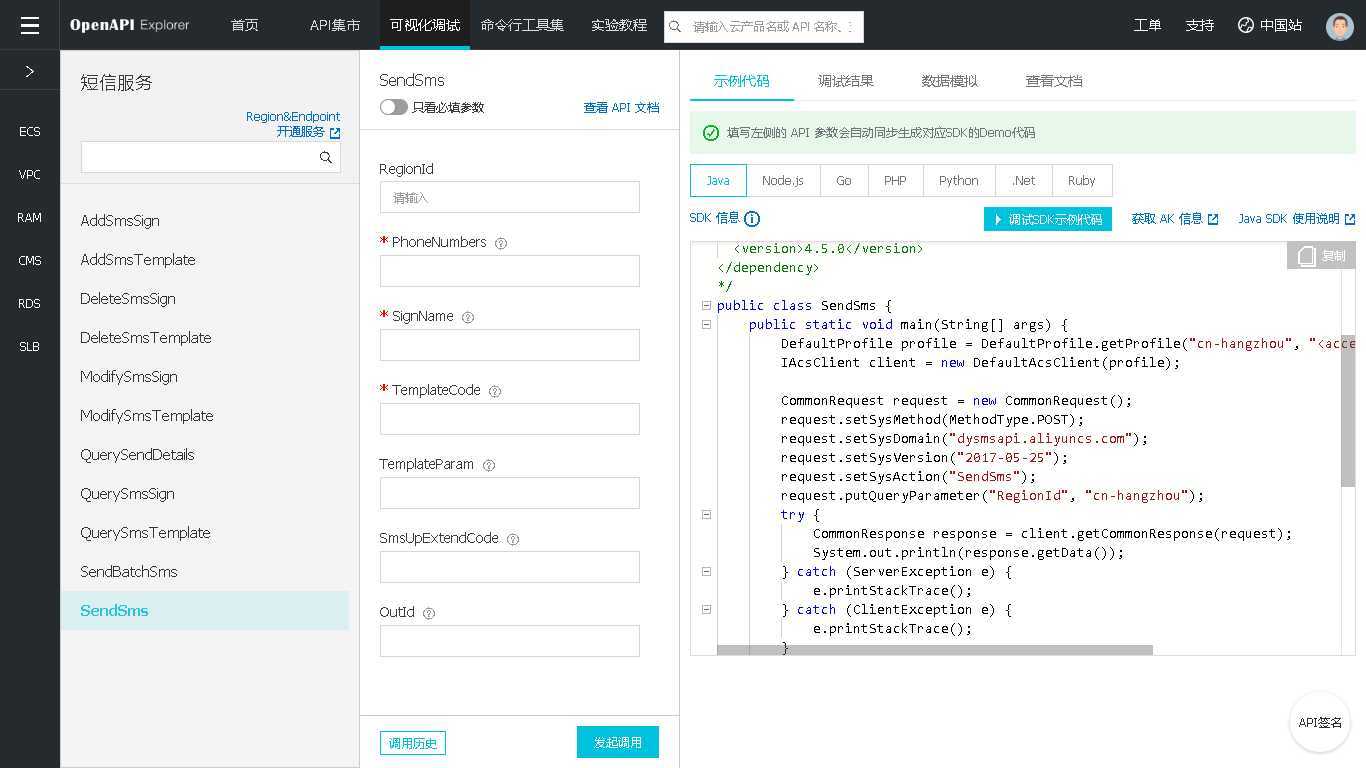
Task: Select the PHP language tab
Action: tap(895, 181)
